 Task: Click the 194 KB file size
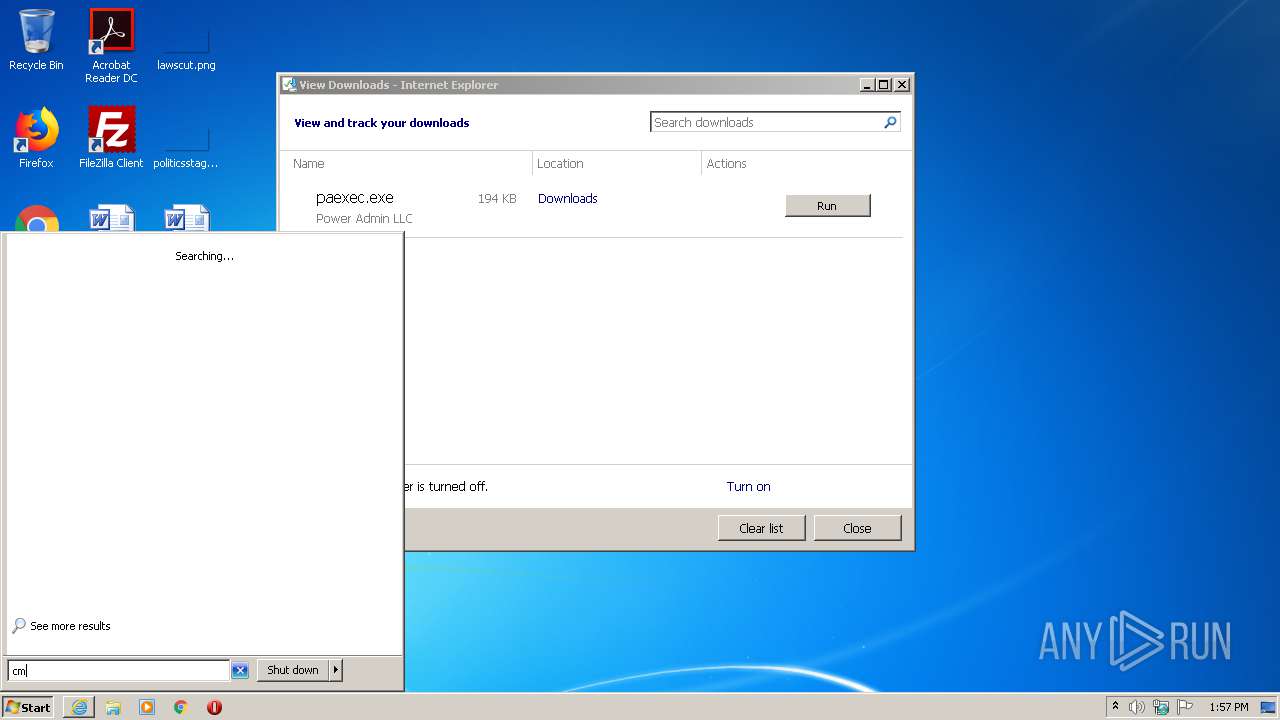pos(497,198)
